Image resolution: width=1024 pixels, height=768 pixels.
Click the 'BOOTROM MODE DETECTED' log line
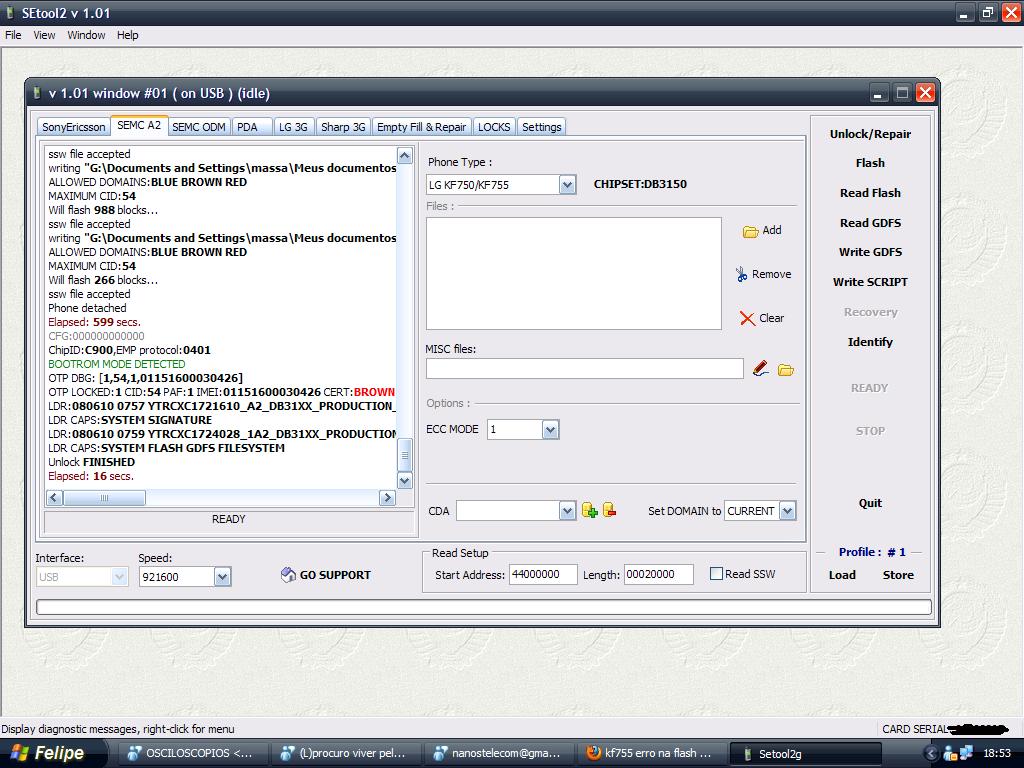[x=117, y=364]
